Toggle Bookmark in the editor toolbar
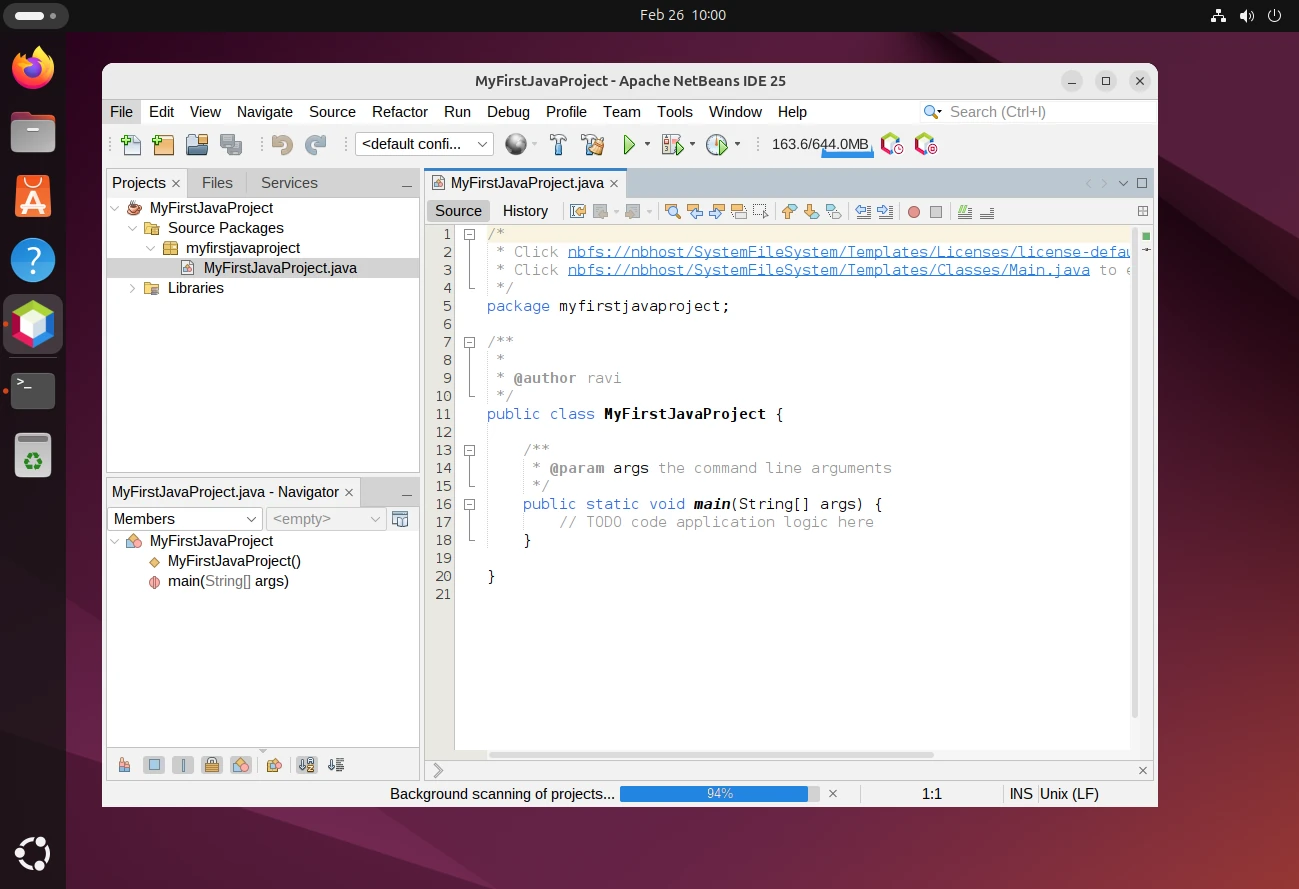The image size is (1299, 889). (833, 211)
